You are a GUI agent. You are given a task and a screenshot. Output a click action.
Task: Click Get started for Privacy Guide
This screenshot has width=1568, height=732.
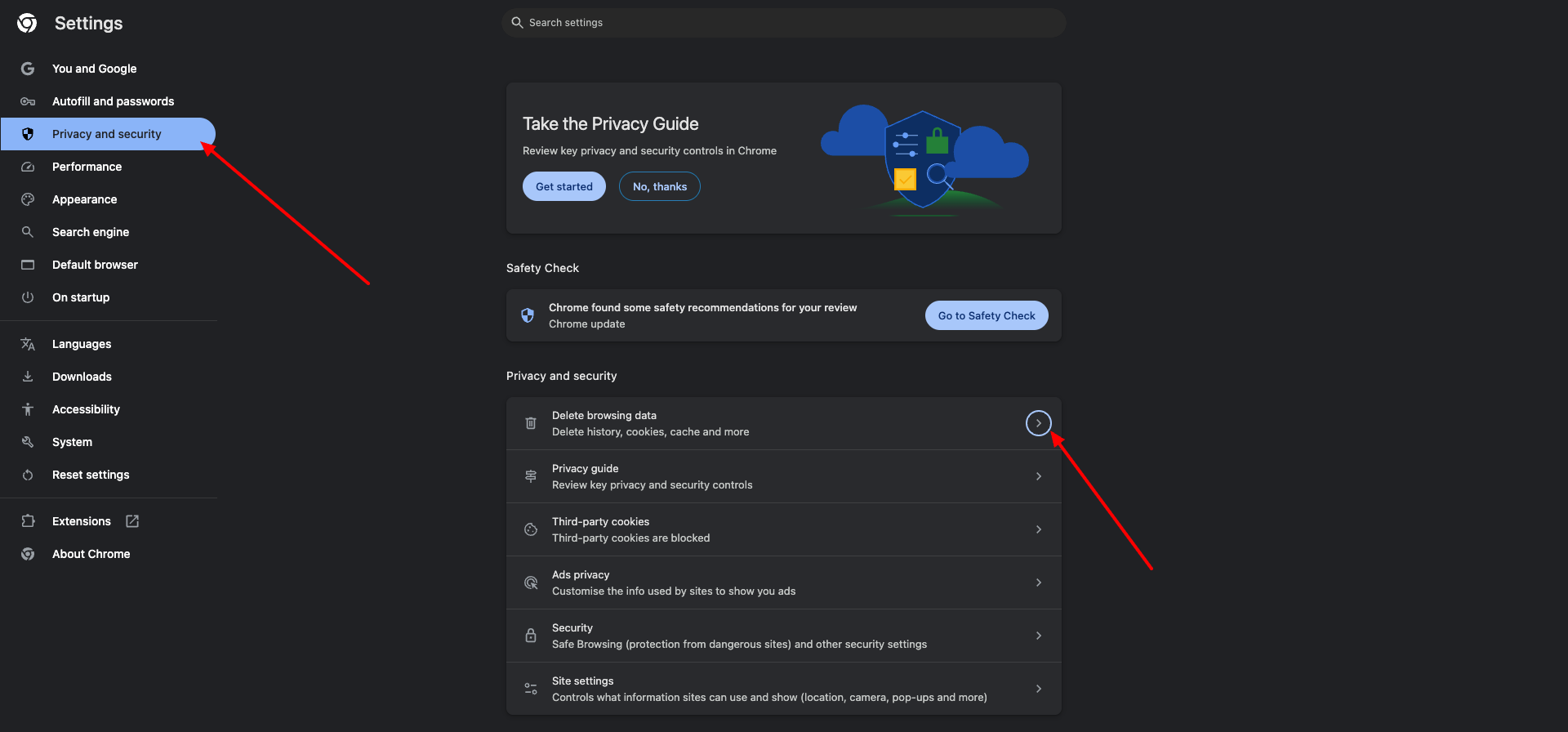pyautogui.click(x=564, y=186)
